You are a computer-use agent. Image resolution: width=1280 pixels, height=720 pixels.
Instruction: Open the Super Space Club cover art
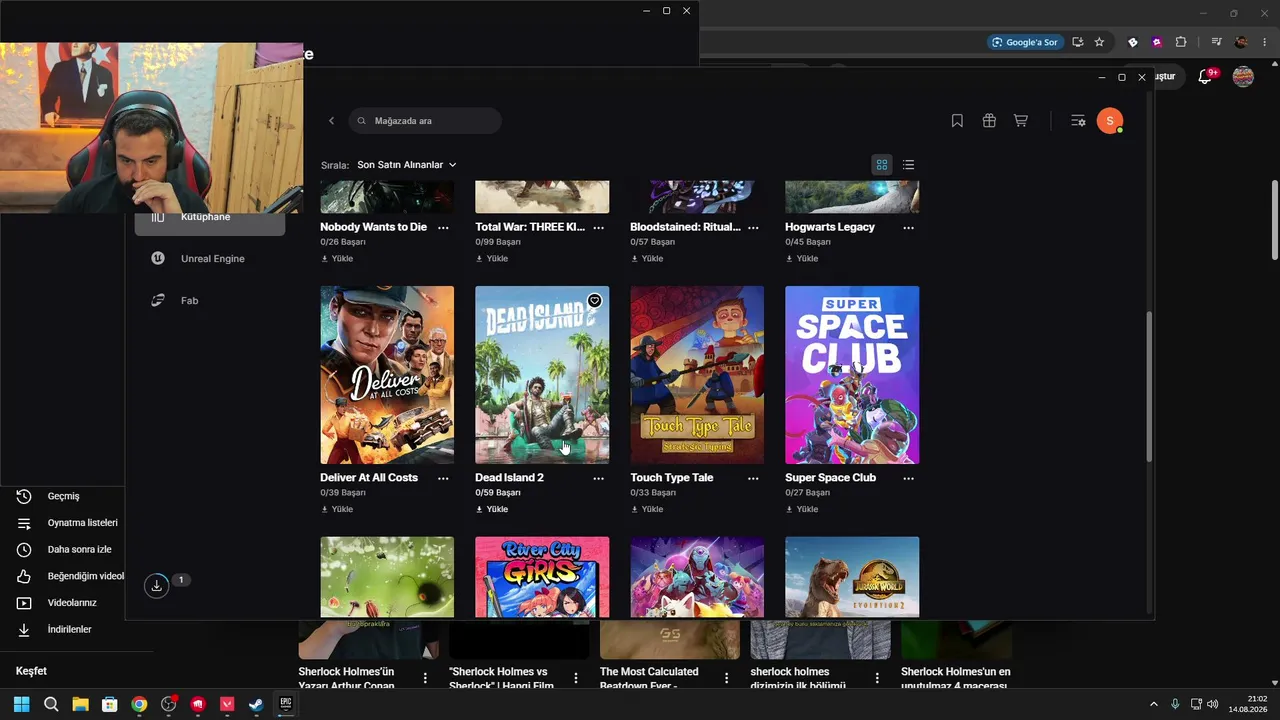pos(852,375)
